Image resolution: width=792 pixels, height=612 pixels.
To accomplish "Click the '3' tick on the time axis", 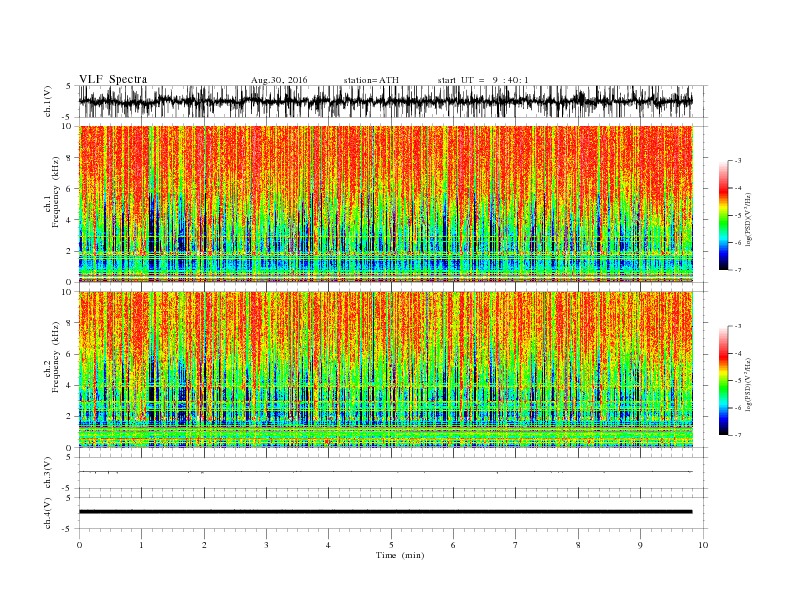I will pos(266,545).
